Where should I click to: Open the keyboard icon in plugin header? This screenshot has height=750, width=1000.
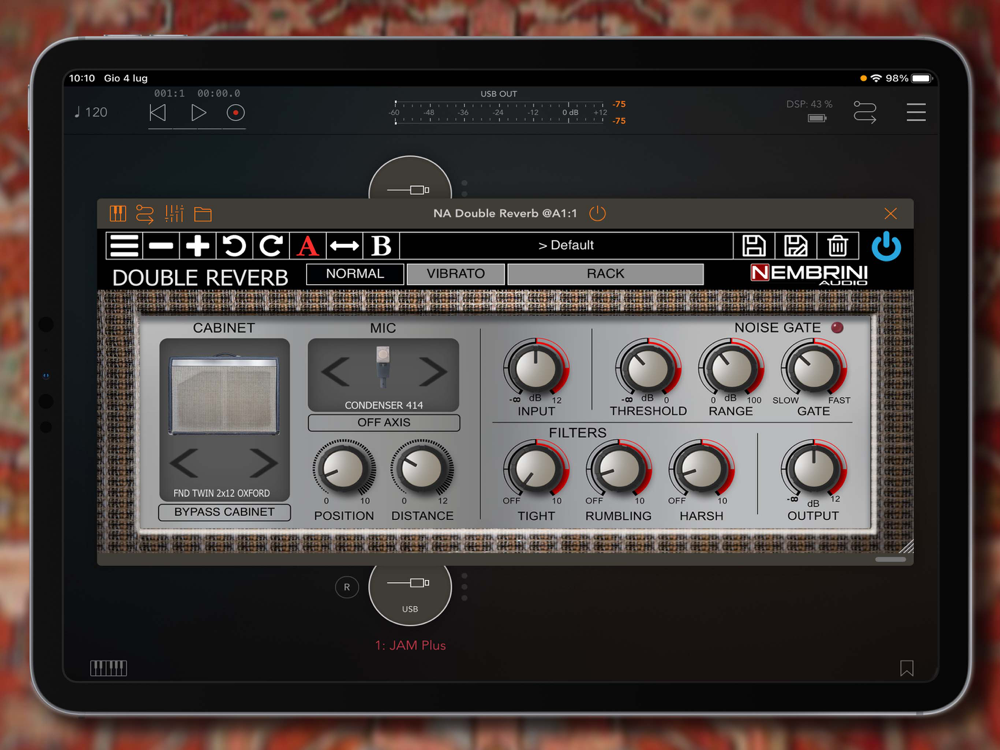click(x=118, y=214)
